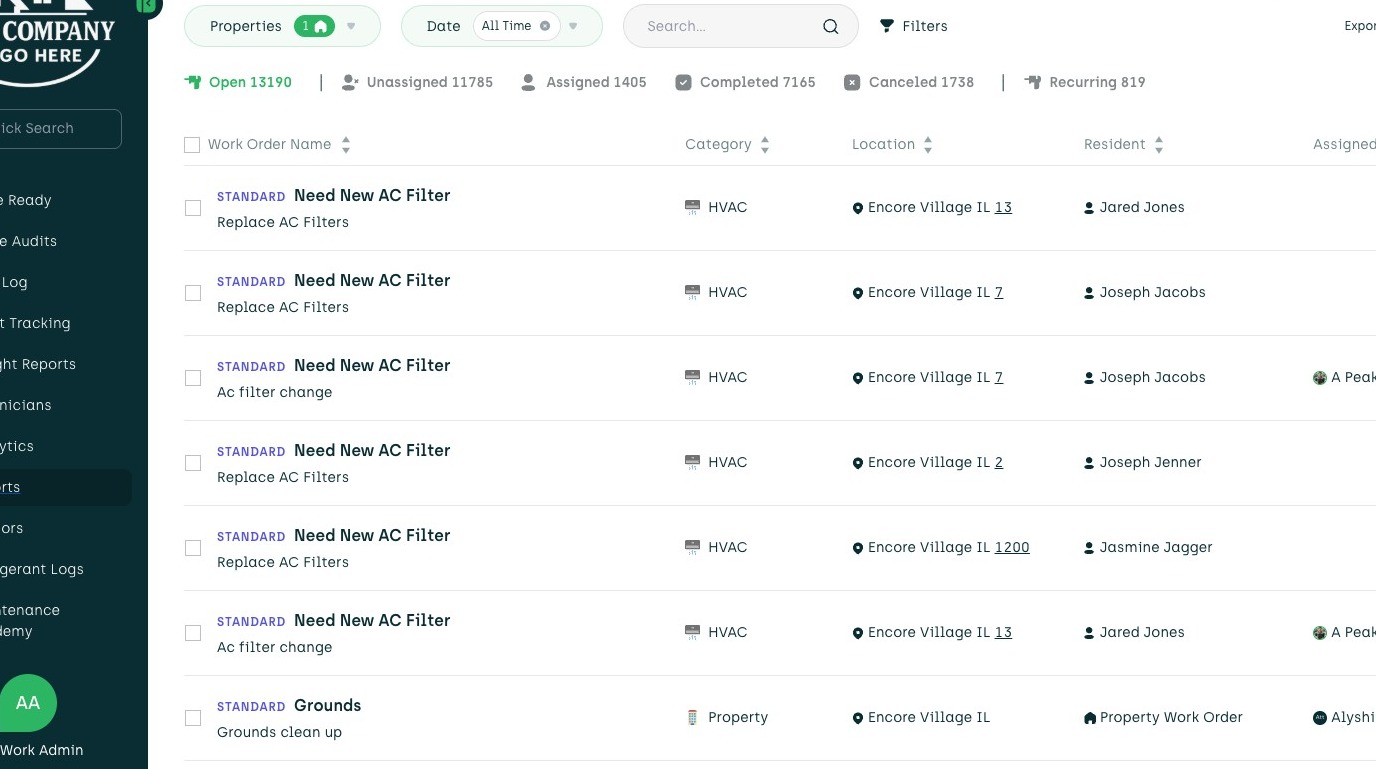Viewport: 1376px width, 769px height.
Task: Open the Date dropdown arrow
Action: point(573,26)
